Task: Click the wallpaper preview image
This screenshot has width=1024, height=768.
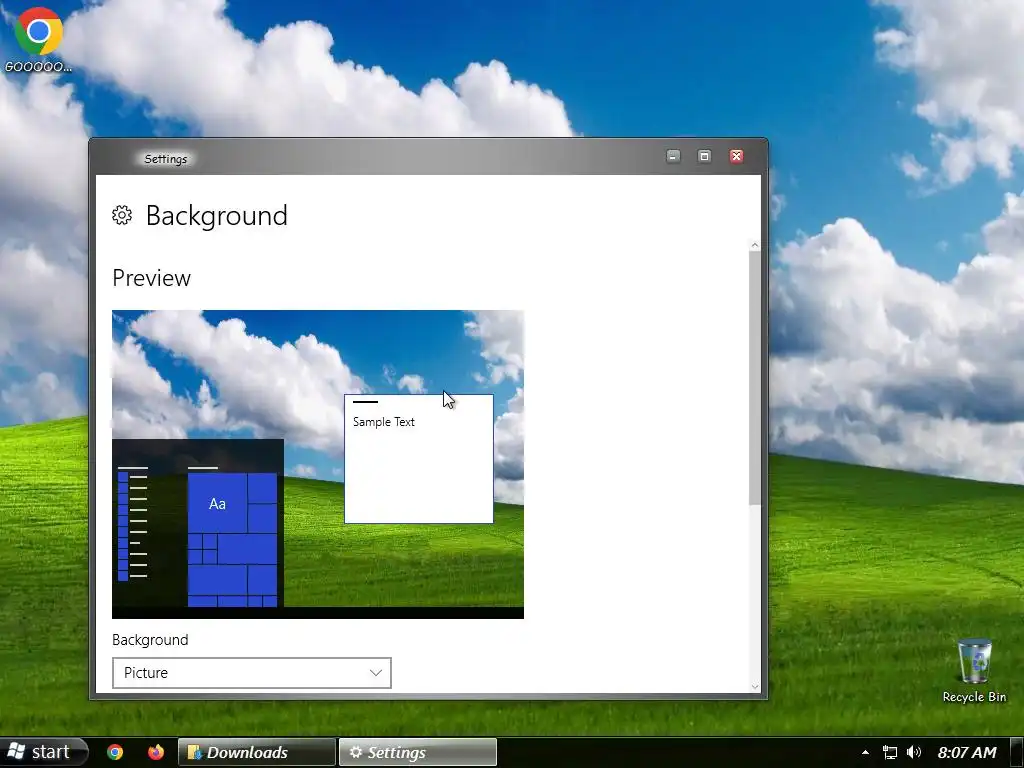Action: point(317,464)
